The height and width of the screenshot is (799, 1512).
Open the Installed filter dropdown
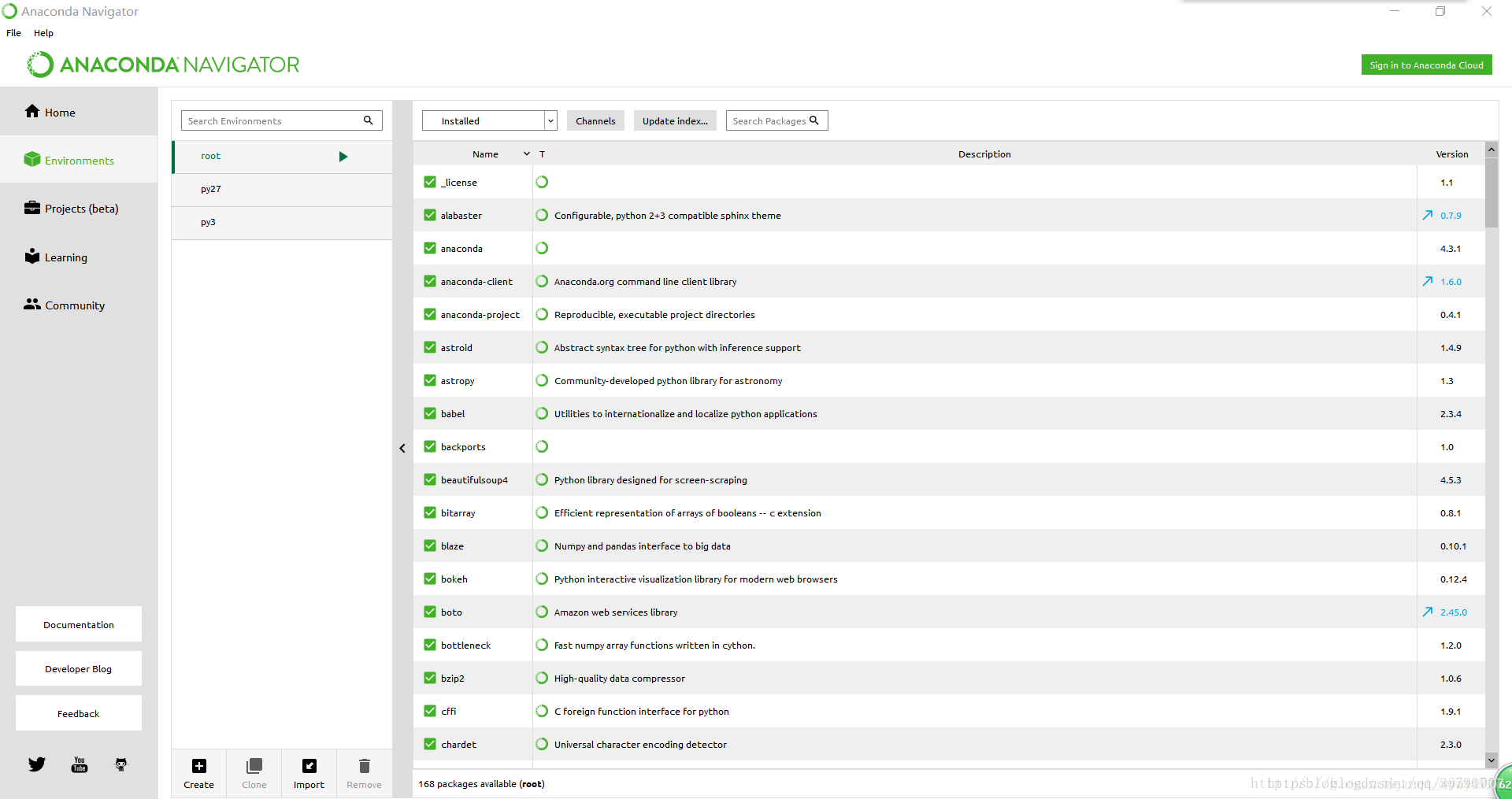[x=490, y=120]
